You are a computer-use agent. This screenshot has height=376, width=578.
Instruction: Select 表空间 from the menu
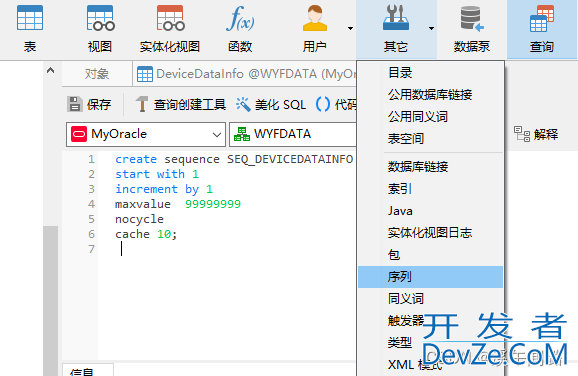[x=431, y=139]
